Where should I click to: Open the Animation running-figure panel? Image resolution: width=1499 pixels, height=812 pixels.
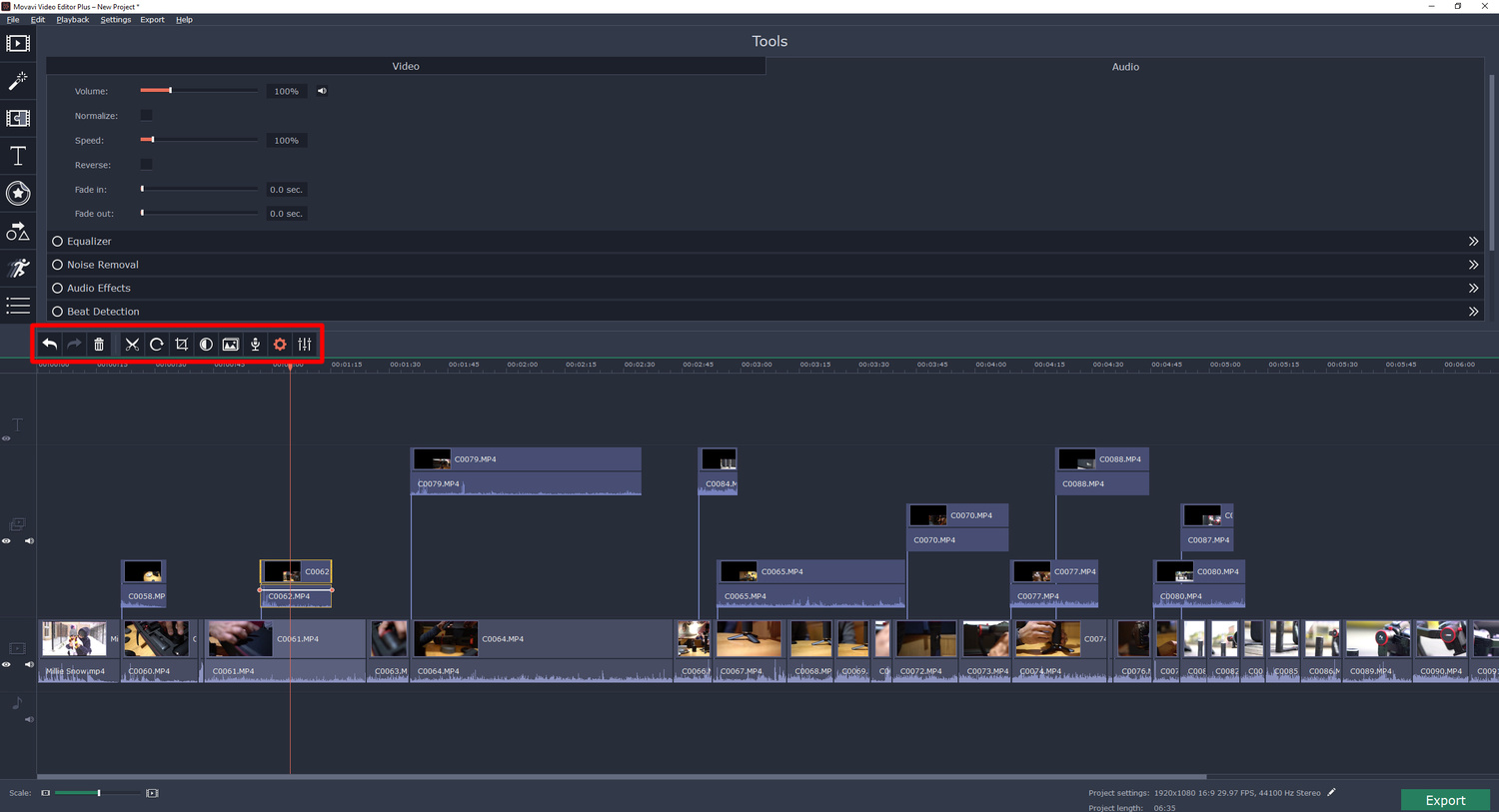[18, 268]
